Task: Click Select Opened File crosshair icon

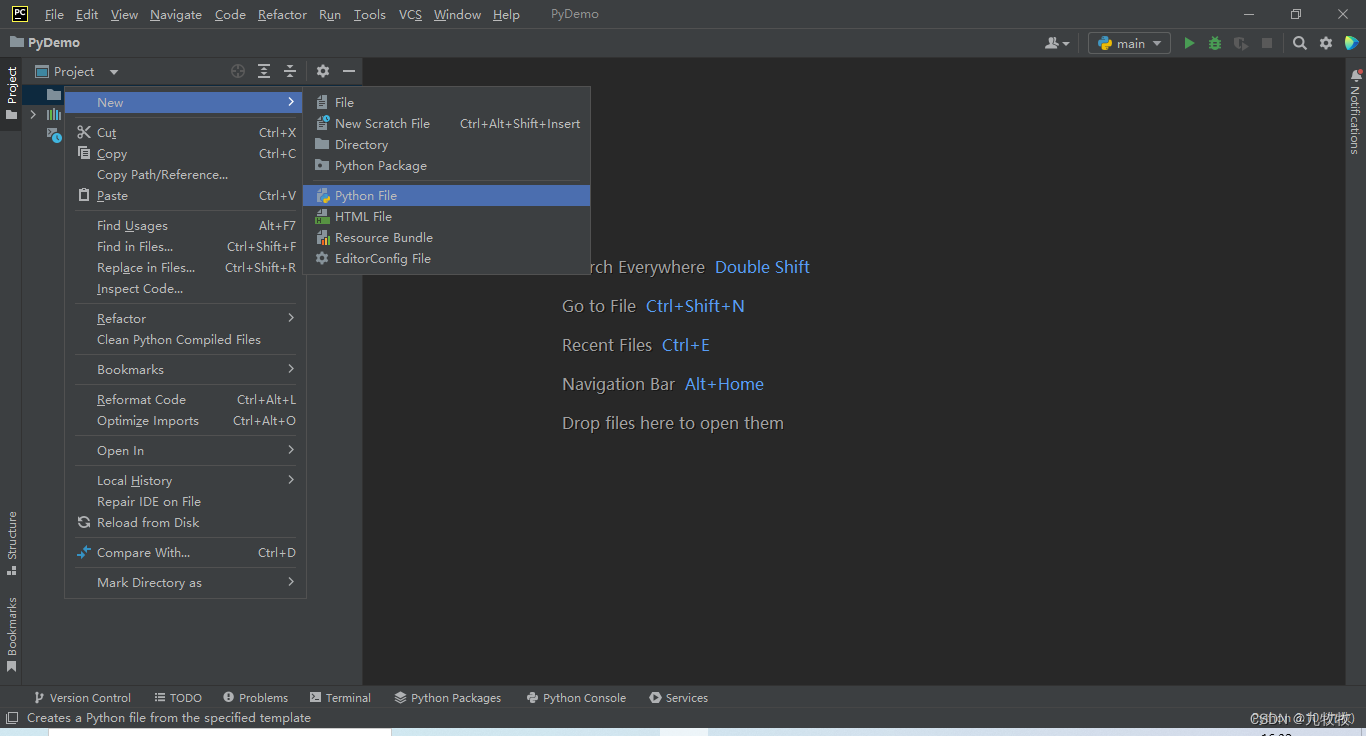Action: coord(238,71)
